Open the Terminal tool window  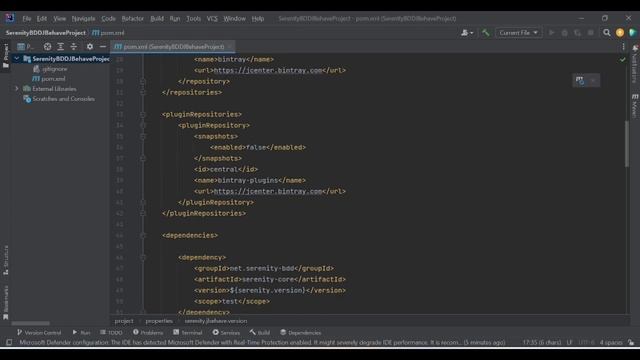(x=188, y=333)
